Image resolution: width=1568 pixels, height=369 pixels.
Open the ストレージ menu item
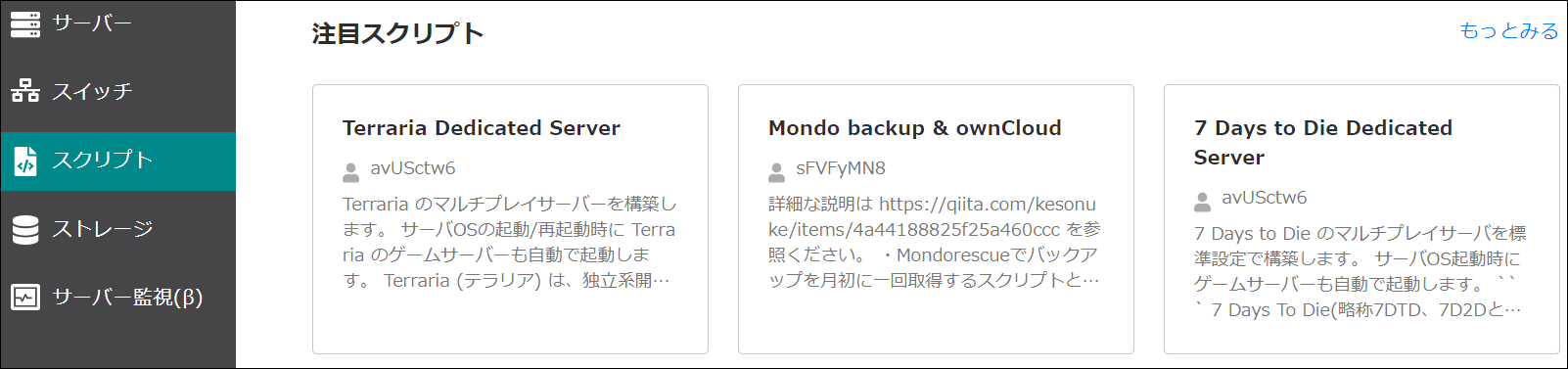click(x=117, y=229)
